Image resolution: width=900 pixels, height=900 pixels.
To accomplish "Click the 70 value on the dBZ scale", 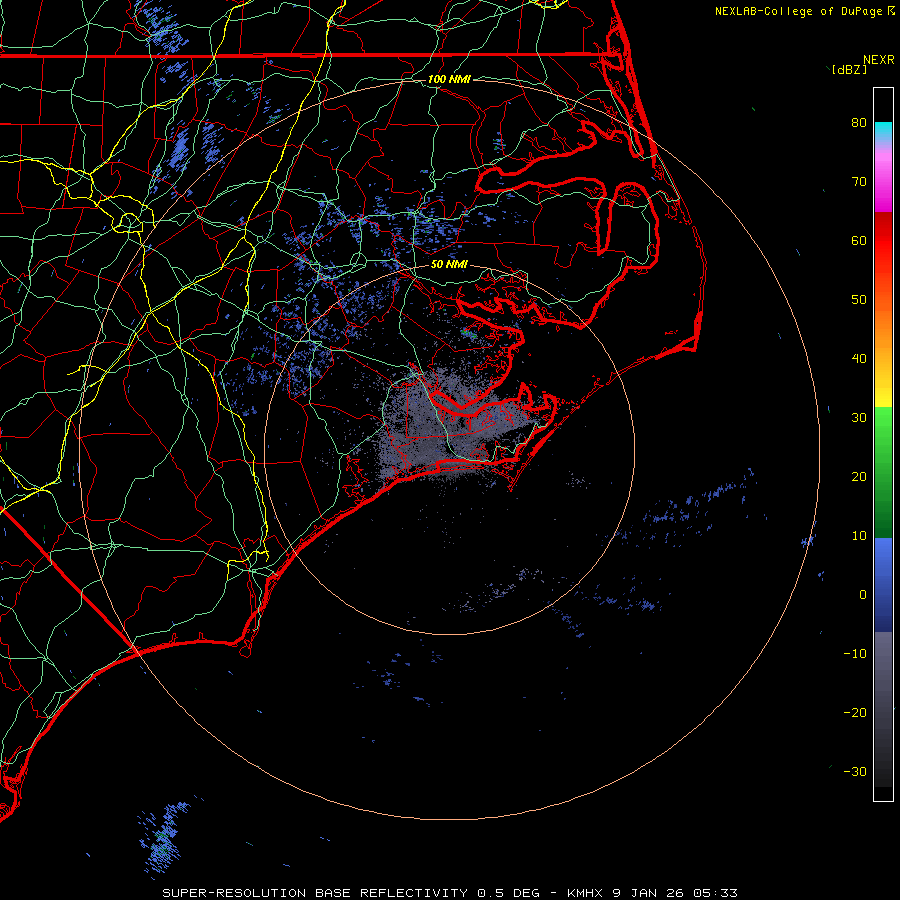I will coord(859,181).
